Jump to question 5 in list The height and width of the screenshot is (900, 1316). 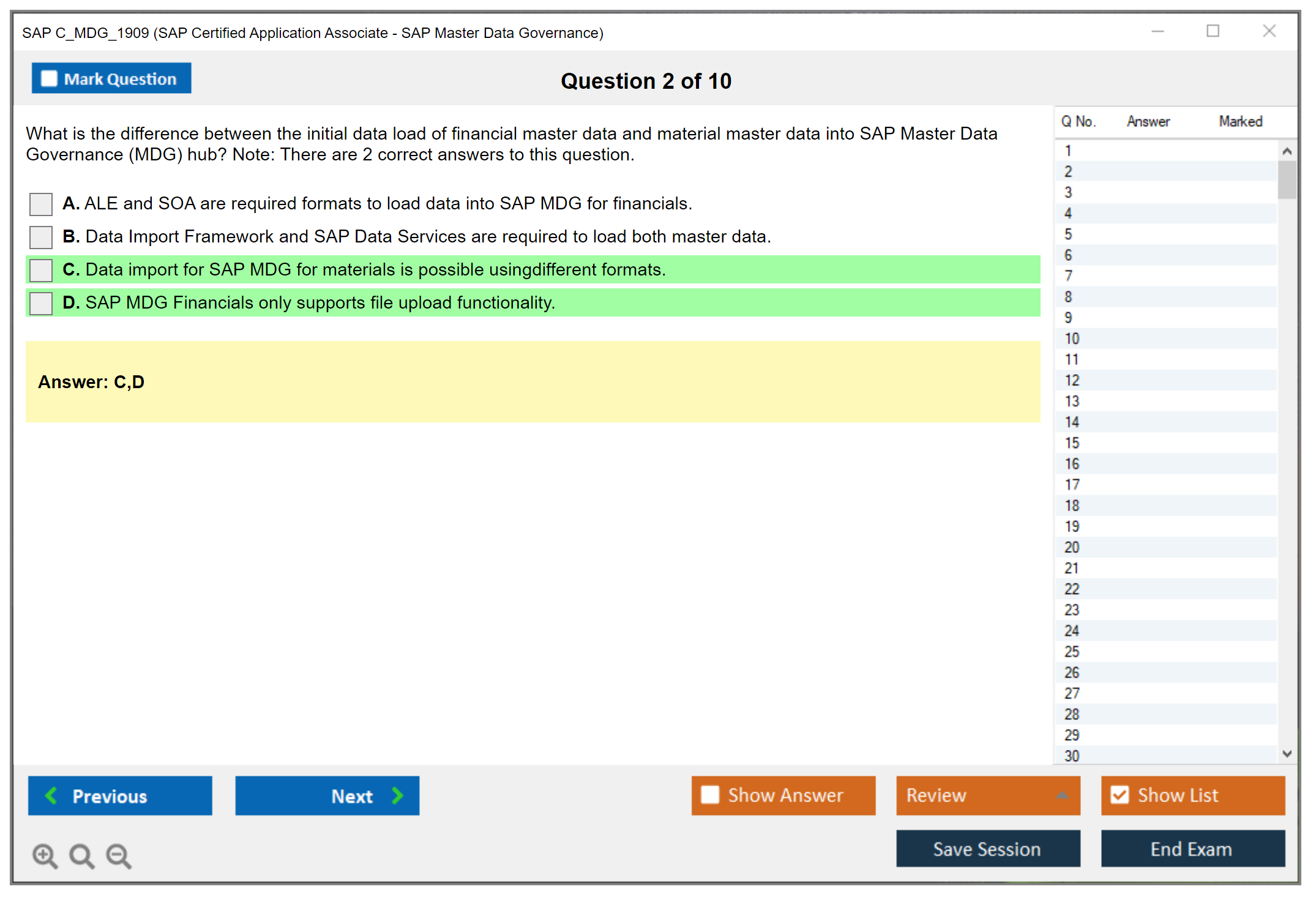tap(1068, 234)
